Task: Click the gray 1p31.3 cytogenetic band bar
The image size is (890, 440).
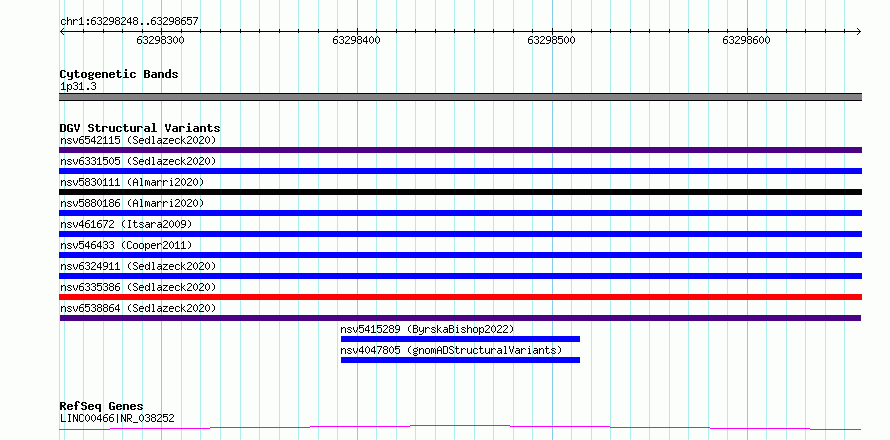Action: click(x=460, y=97)
